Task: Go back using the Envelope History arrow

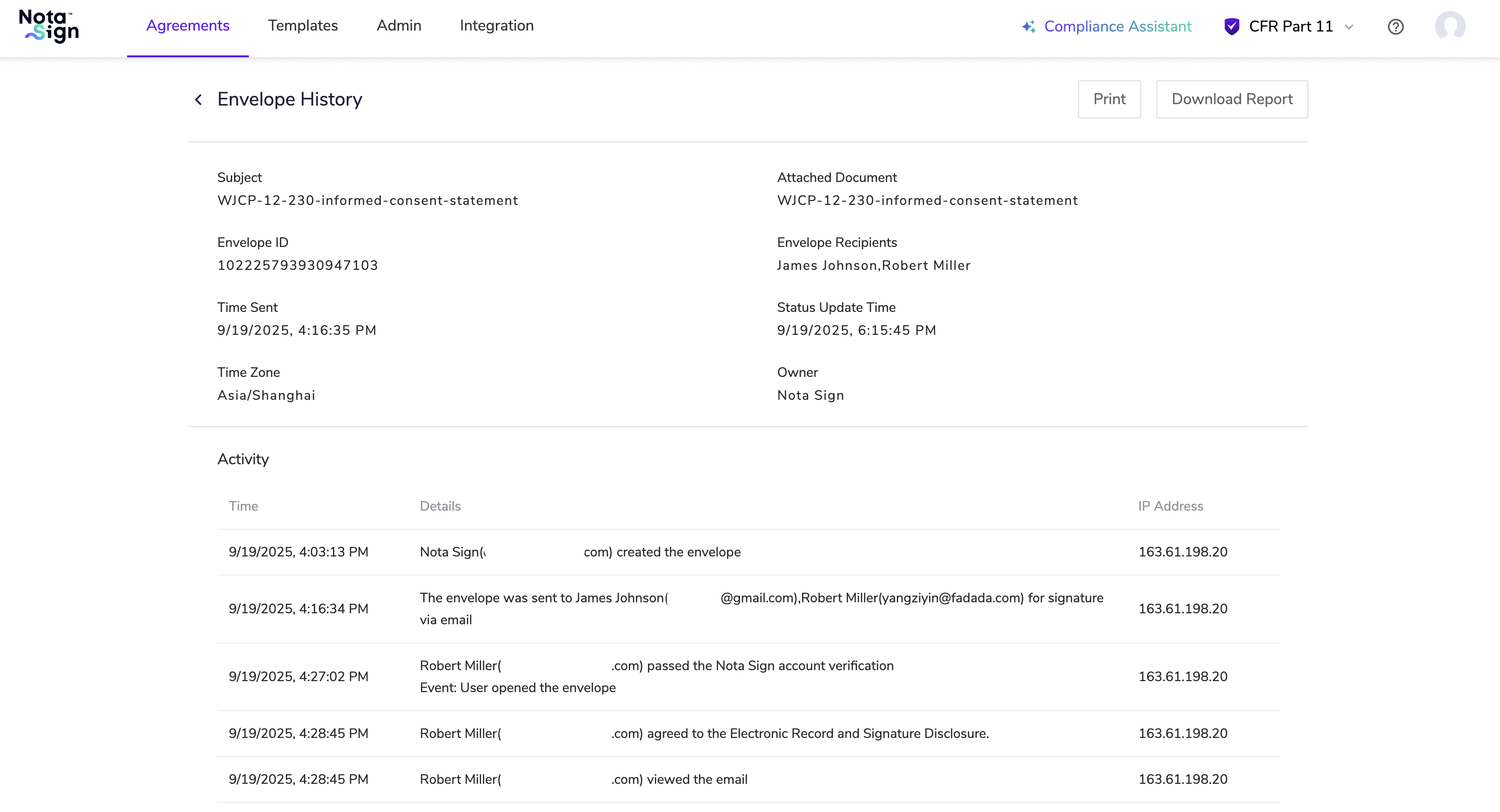Action: (x=199, y=99)
